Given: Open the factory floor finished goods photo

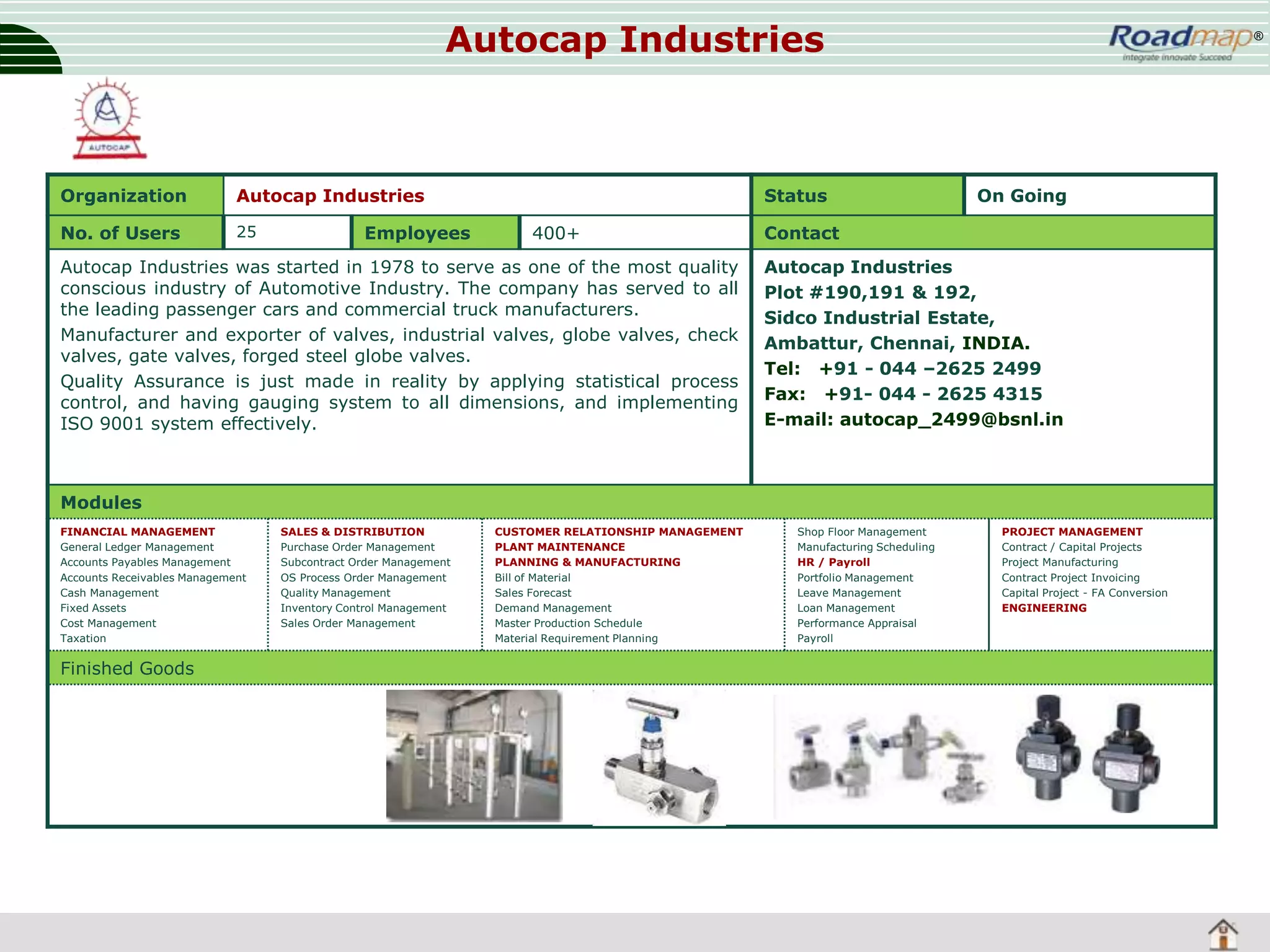Looking at the screenshot, I should (x=474, y=756).
